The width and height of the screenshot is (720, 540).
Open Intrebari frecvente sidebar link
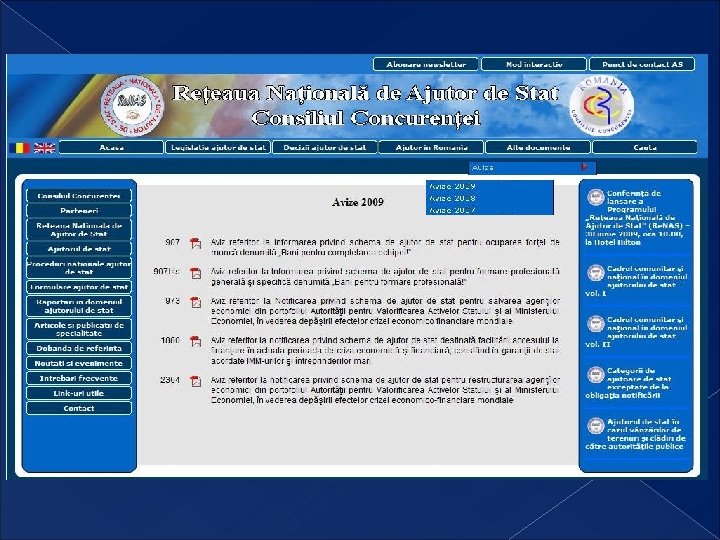click(x=79, y=378)
